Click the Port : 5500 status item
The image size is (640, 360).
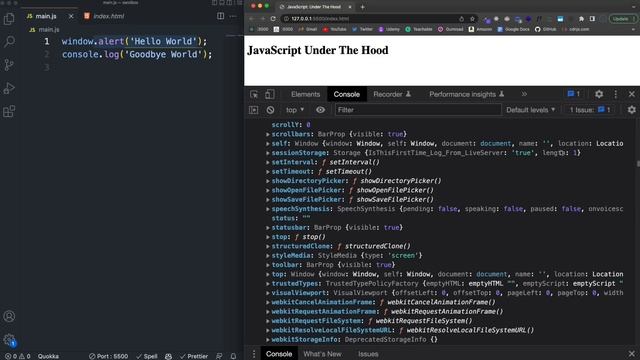(x=109, y=356)
